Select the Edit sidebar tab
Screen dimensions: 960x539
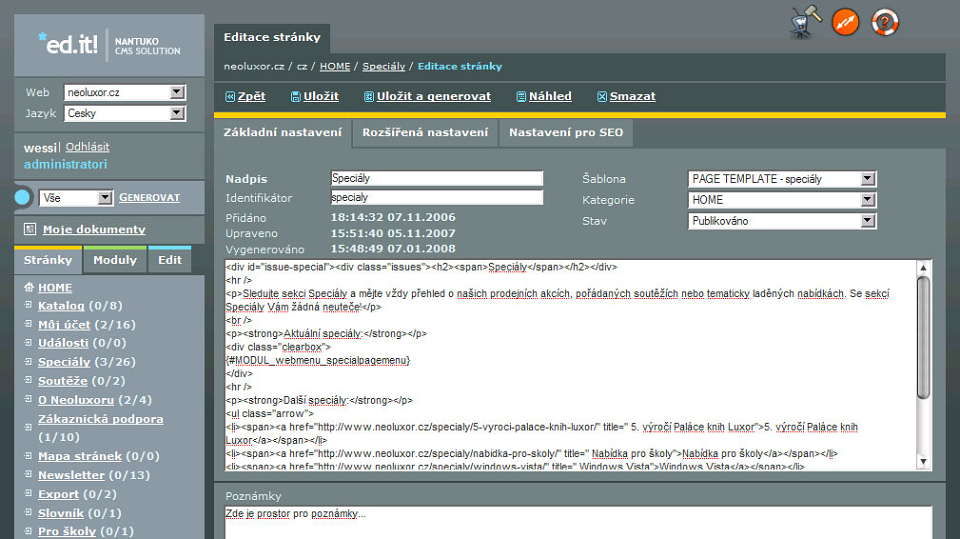click(x=170, y=260)
